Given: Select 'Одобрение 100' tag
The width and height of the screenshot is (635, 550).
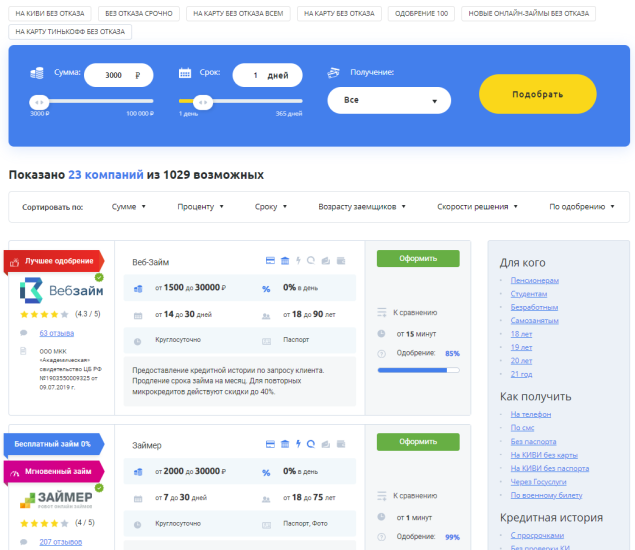Looking at the screenshot, I should [x=421, y=13].
